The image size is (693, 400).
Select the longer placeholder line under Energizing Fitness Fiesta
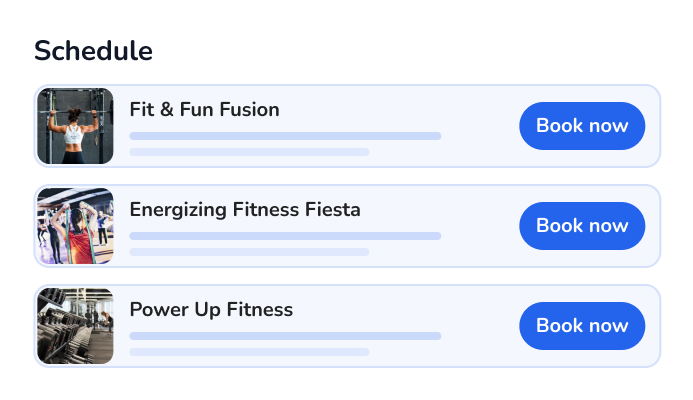click(285, 236)
